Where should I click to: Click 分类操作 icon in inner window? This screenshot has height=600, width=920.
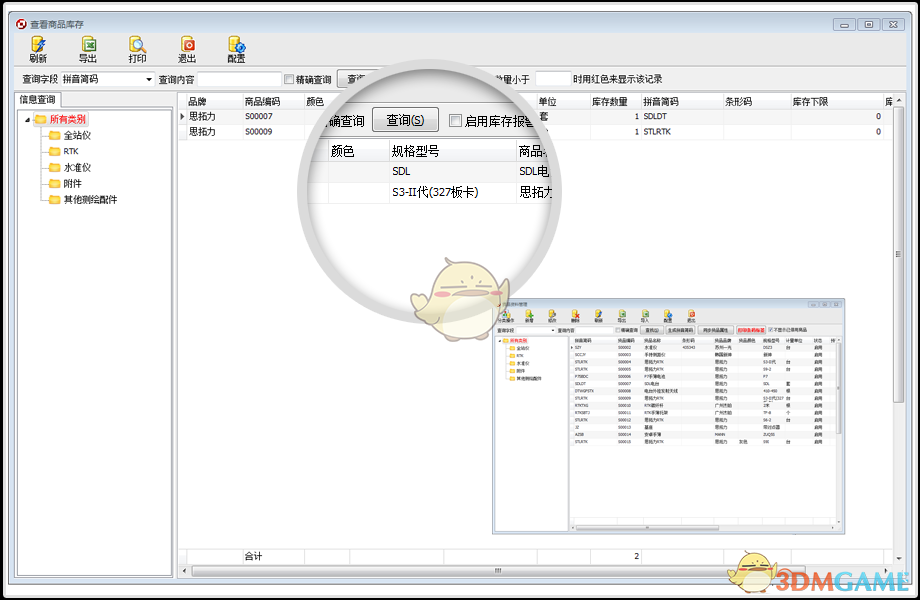pyautogui.click(x=506, y=313)
